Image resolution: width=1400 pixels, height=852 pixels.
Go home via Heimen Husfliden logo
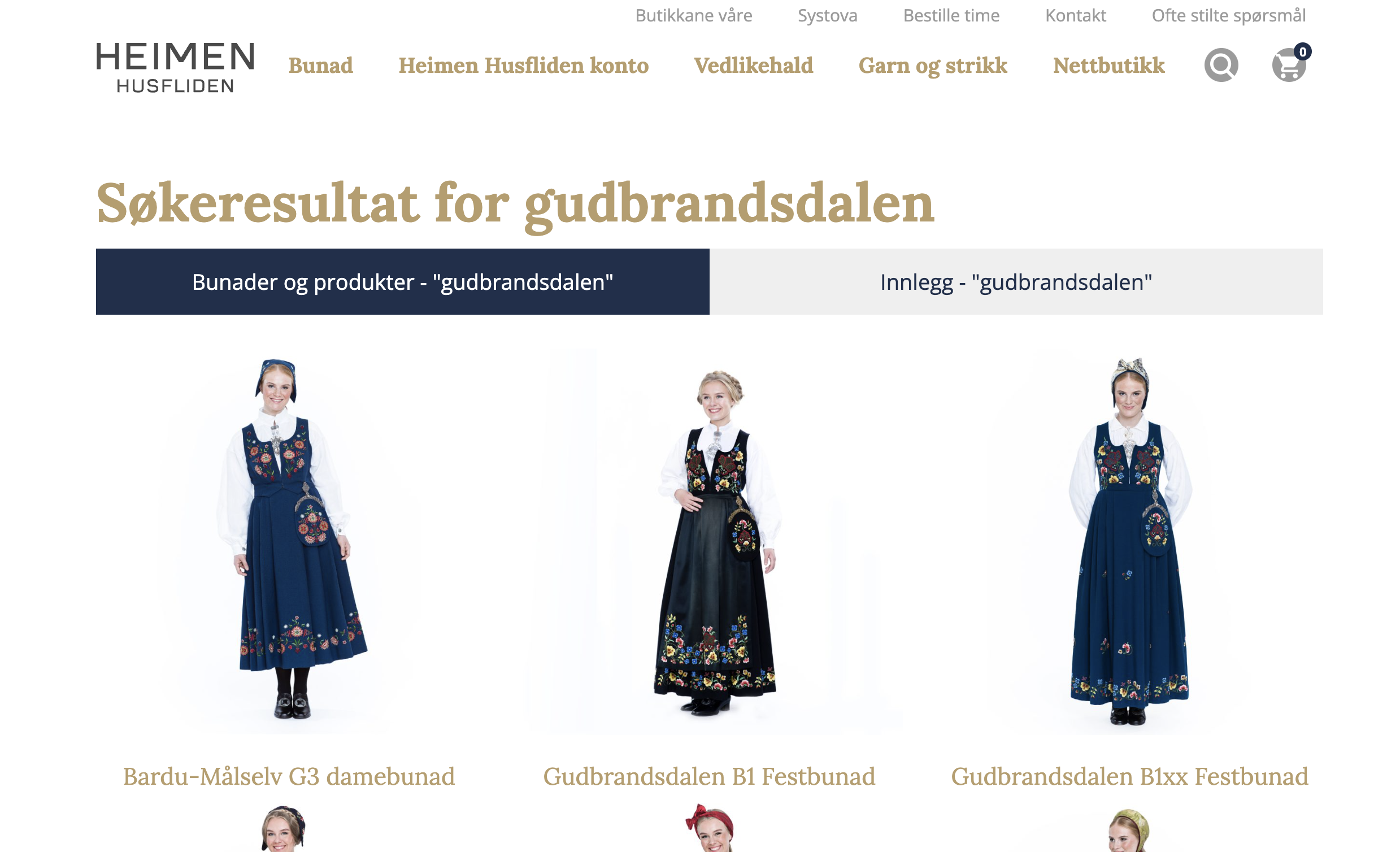point(175,67)
